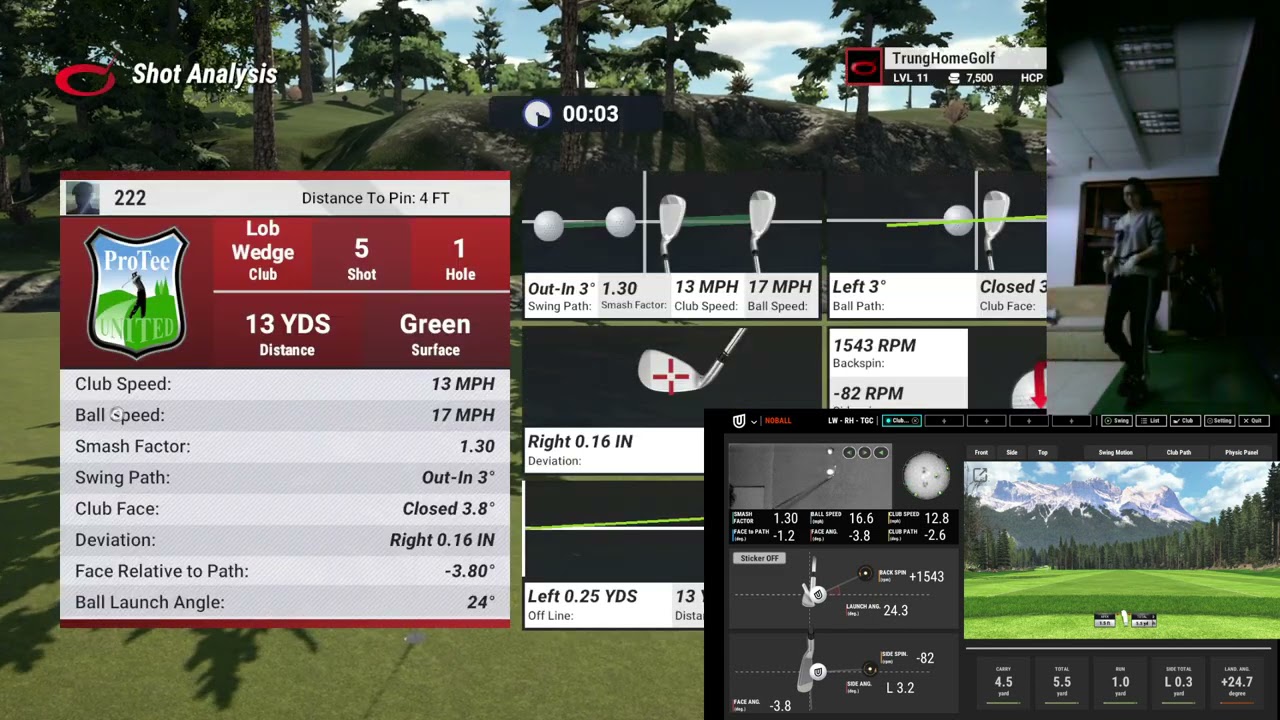Click the NOBALL status label
The width and height of the screenshot is (1280, 720).
778,421
